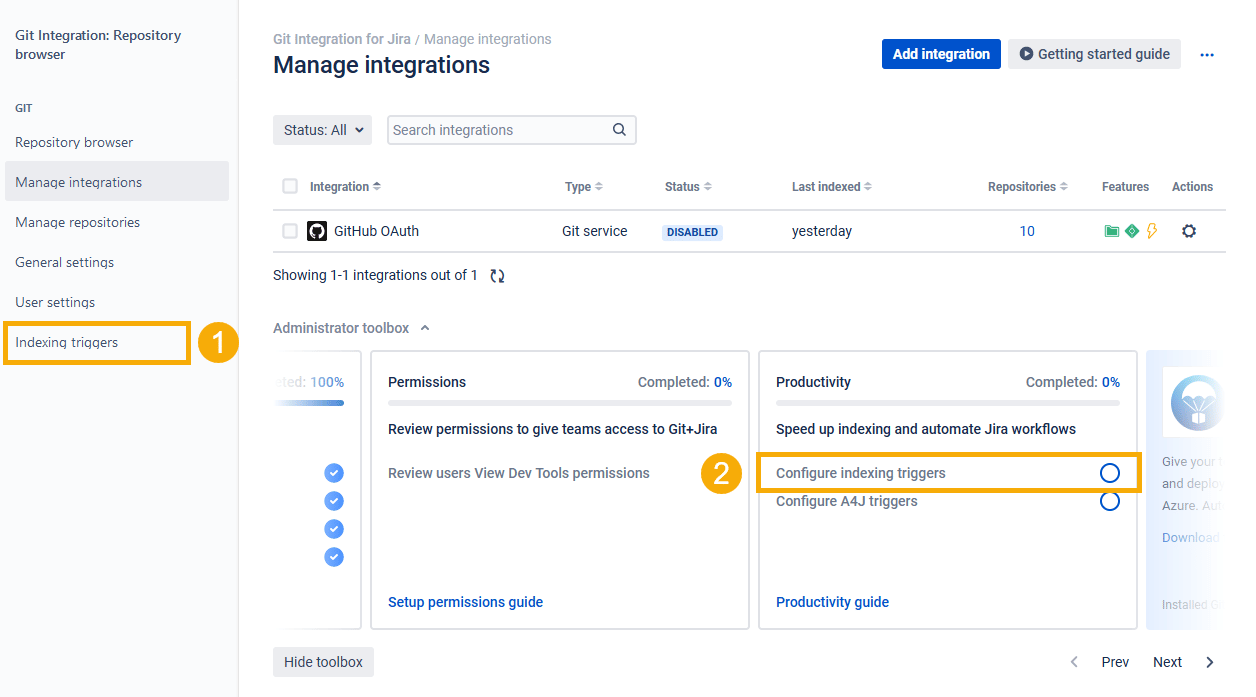Viewport: 1256px width, 697px height.
Task: Click the Speed up indexing and automate text
Action: point(926,429)
